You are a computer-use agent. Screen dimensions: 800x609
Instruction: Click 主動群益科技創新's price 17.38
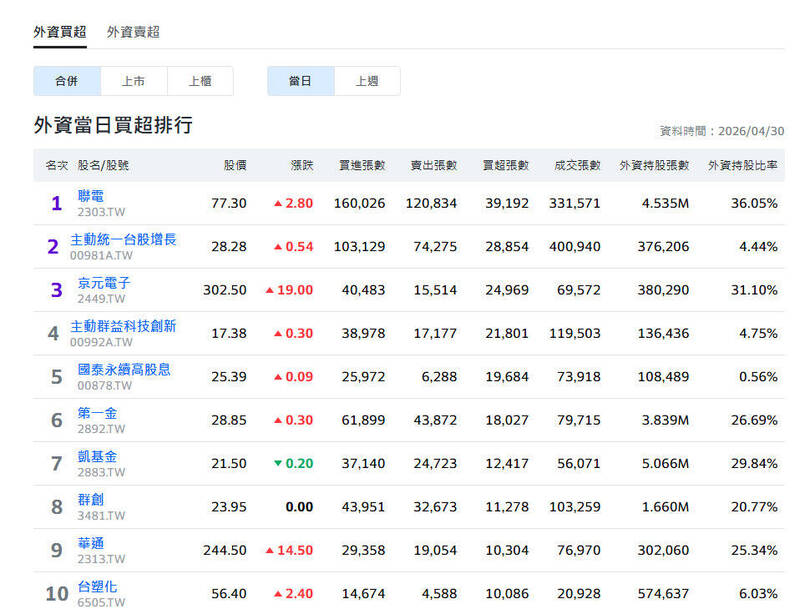click(229, 334)
